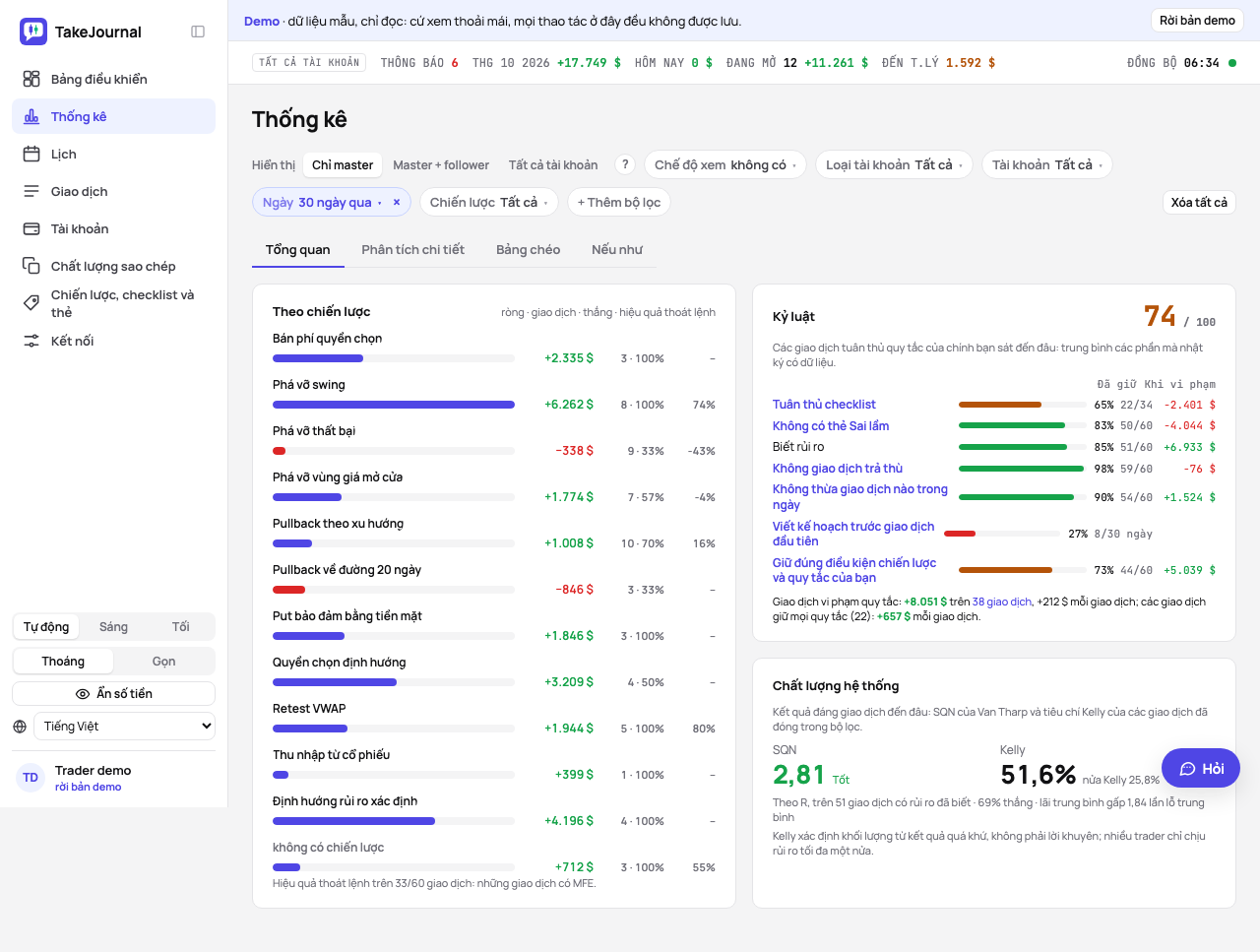Open Ngày 30 ngày qua dropdown
The image size is (1260, 952).
pyautogui.click(x=321, y=202)
